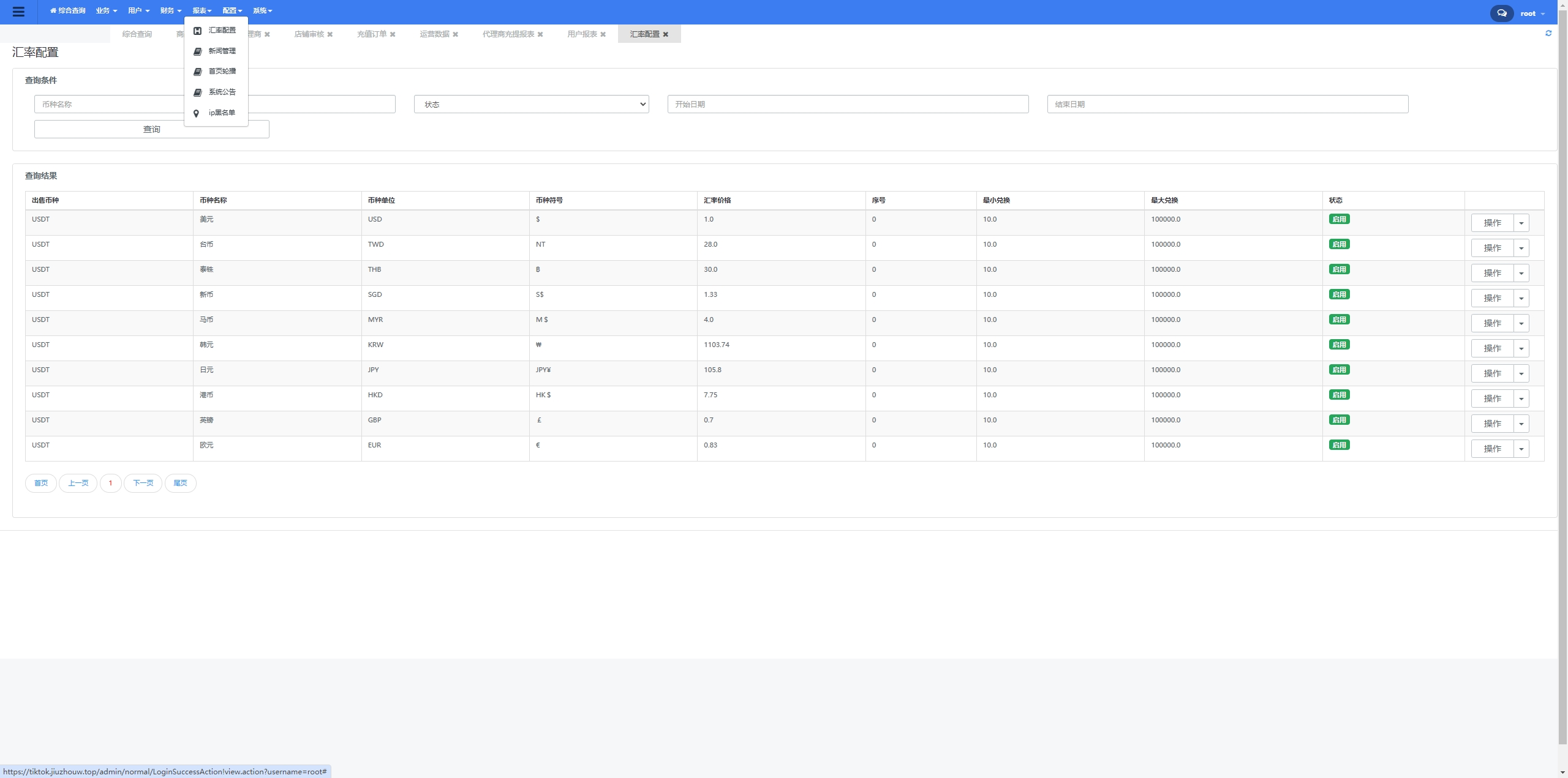Switch to the 运营数据 tab
1568x778 pixels.
(x=434, y=34)
